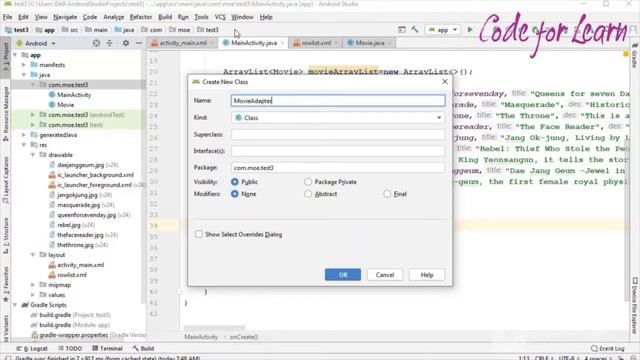Screen dimensions: 640x360
Task: Switch to Movie.java editor tab
Action: tap(370, 43)
